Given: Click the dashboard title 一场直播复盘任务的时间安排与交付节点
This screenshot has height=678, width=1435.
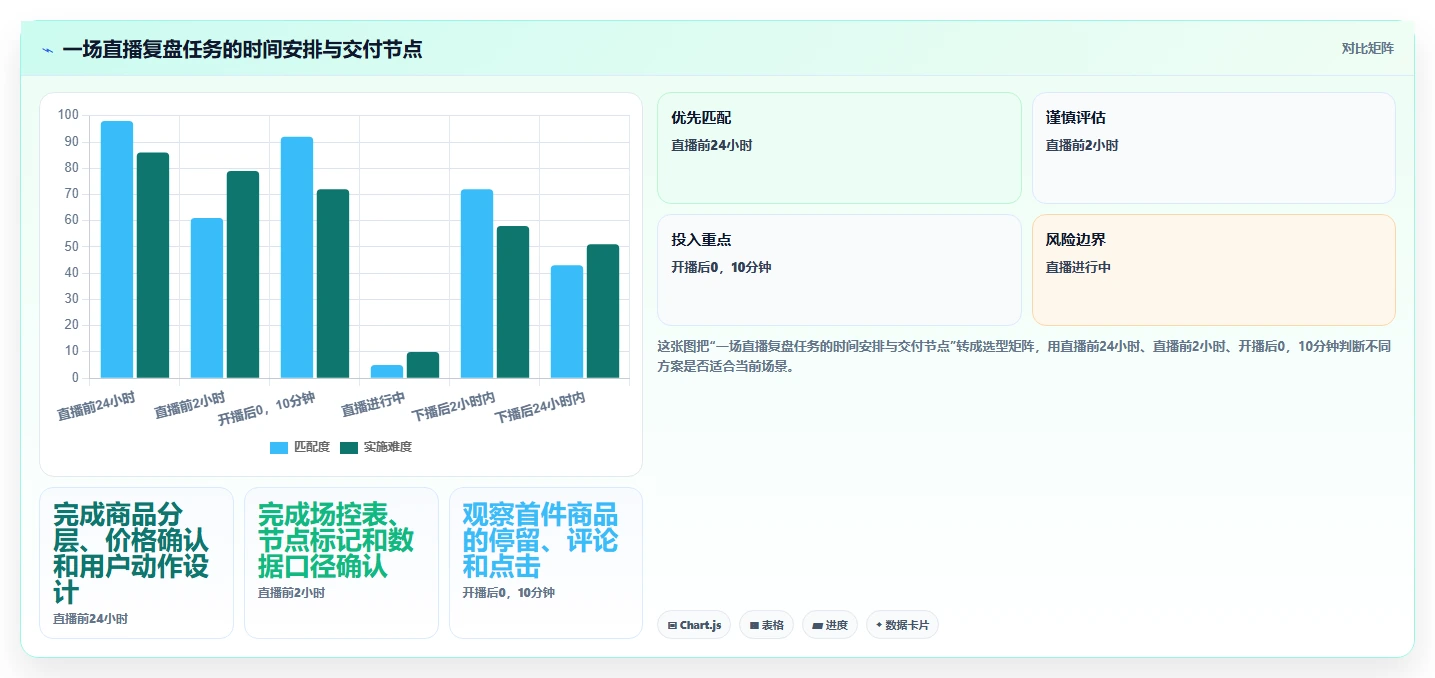Looking at the screenshot, I should click(x=242, y=50).
